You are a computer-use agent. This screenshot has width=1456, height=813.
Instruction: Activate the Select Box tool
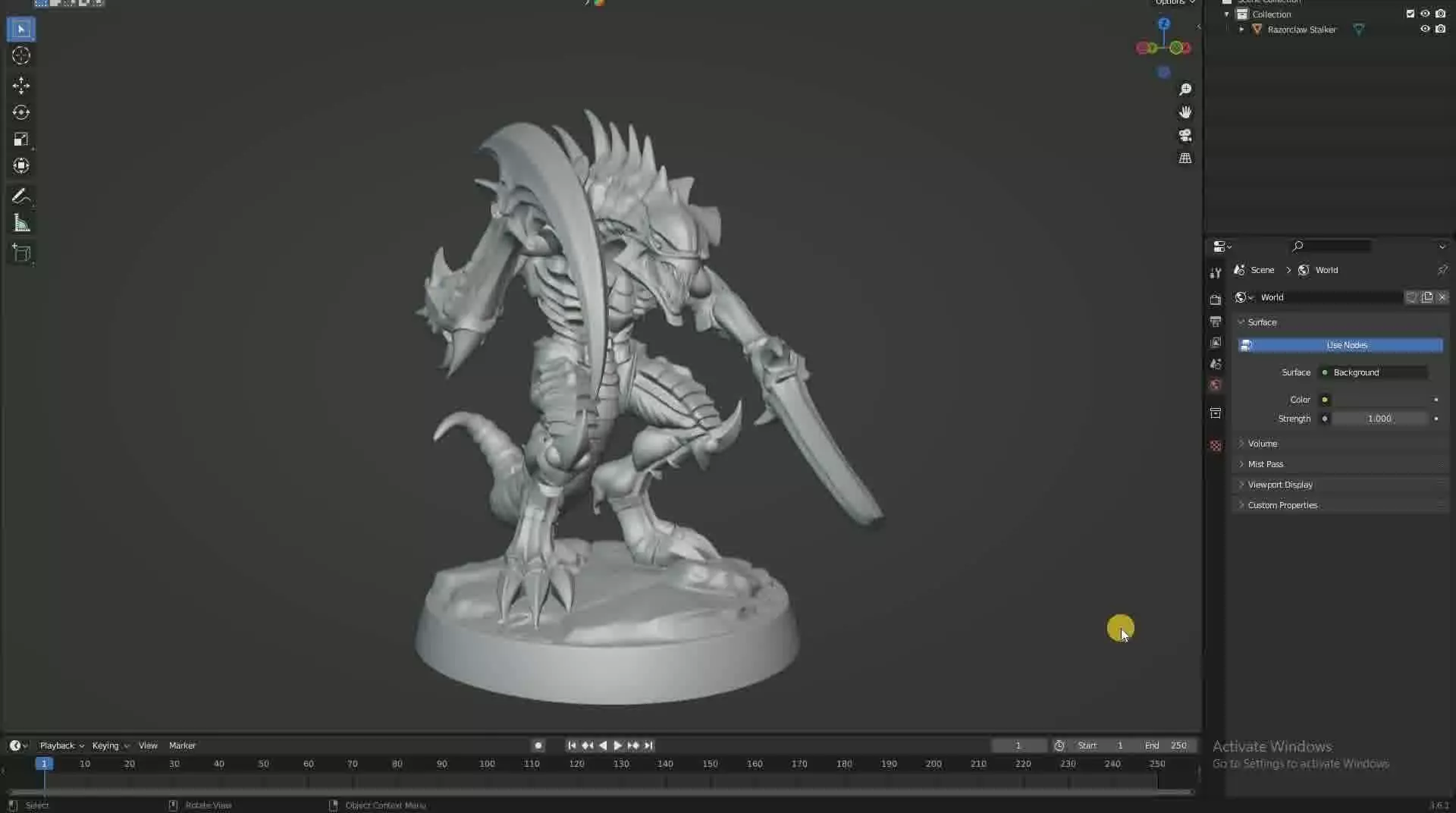point(21,30)
